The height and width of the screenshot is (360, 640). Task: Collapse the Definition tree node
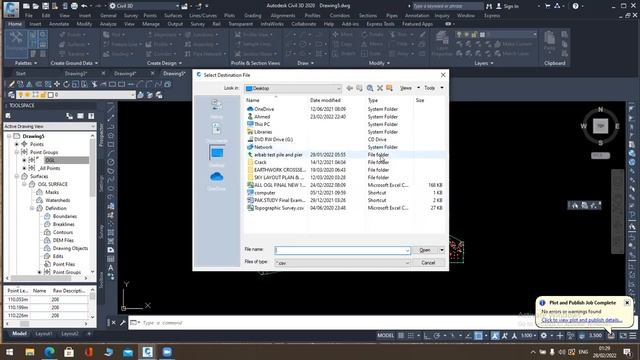click(x=32, y=208)
